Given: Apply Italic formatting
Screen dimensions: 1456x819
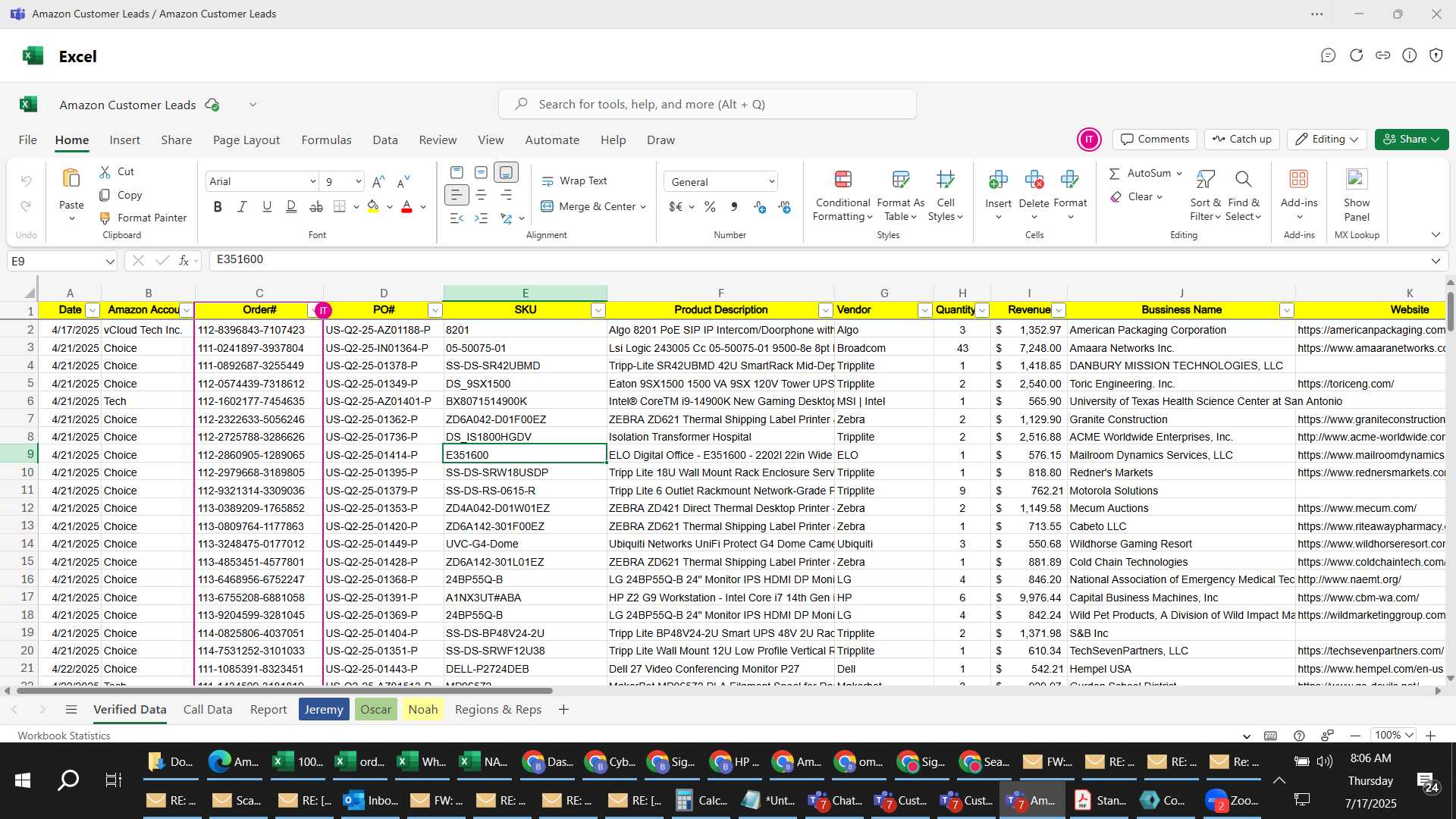Looking at the screenshot, I should tap(242, 206).
